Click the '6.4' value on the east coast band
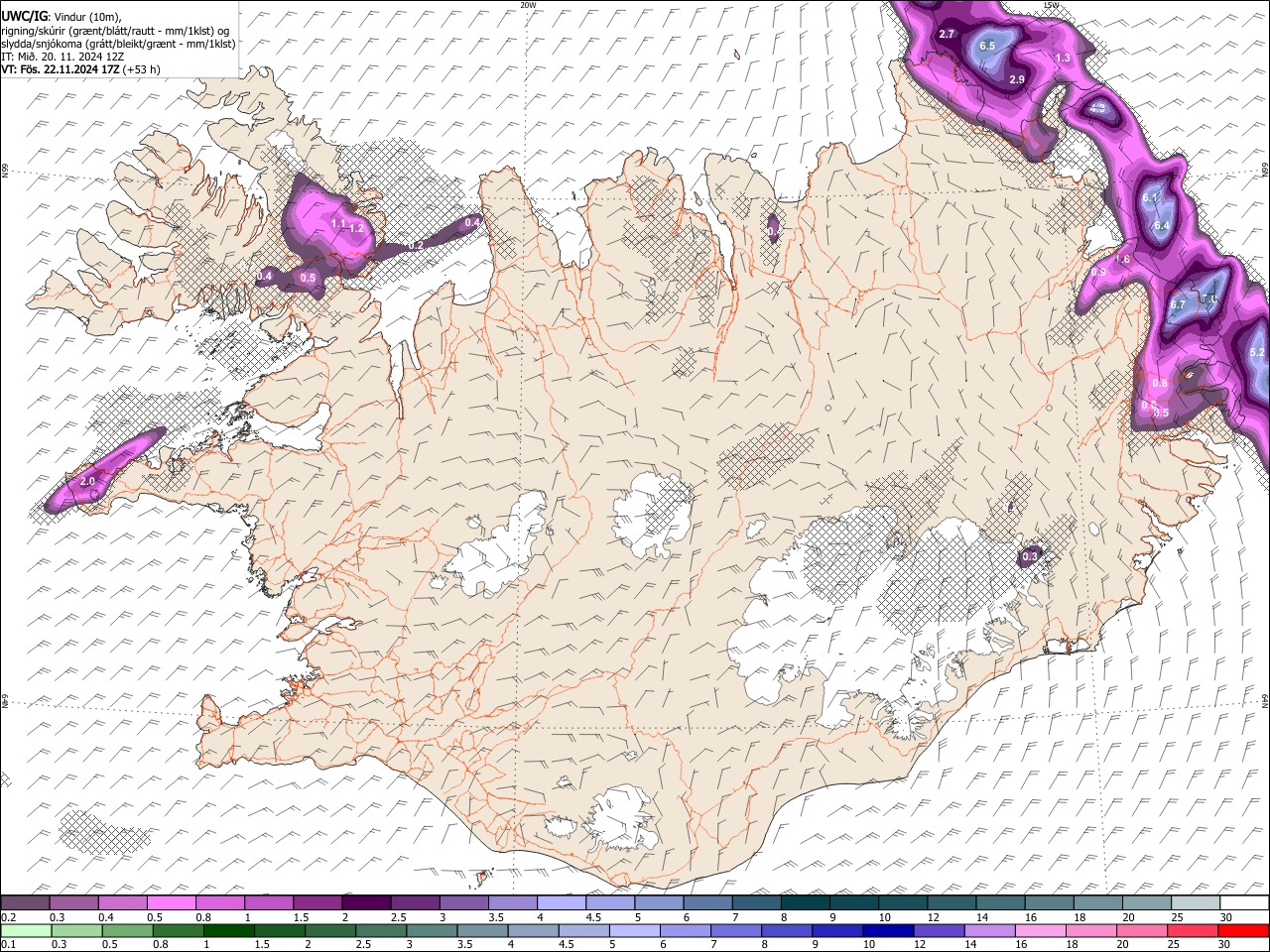 coord(1163,226)
